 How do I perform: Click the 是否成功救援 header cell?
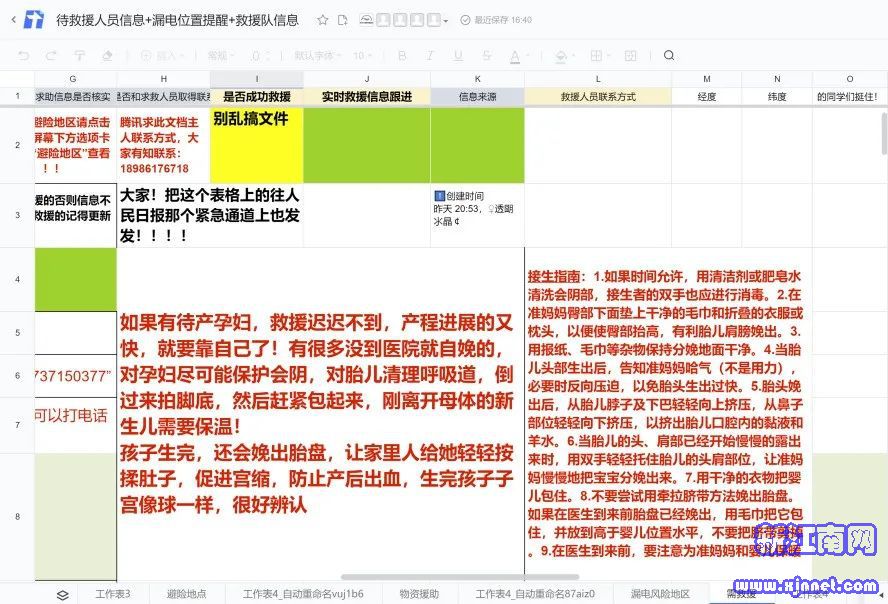point(257,97)
